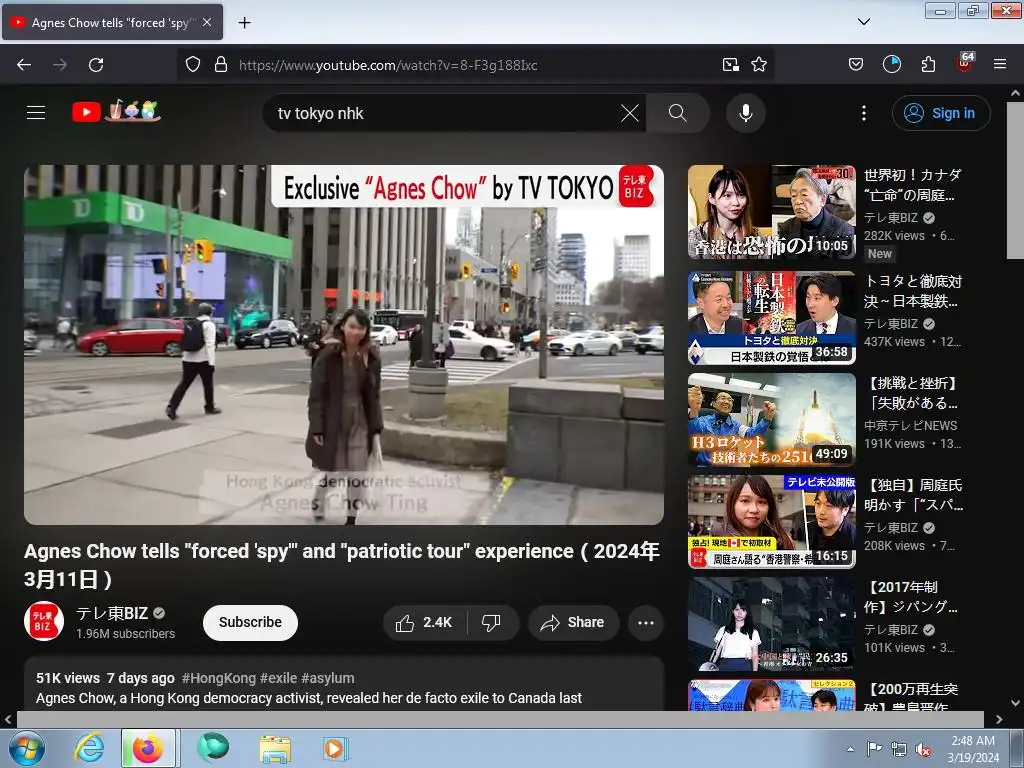
Task: Open the #exile hashtag link
Action: tap(278, 679)
